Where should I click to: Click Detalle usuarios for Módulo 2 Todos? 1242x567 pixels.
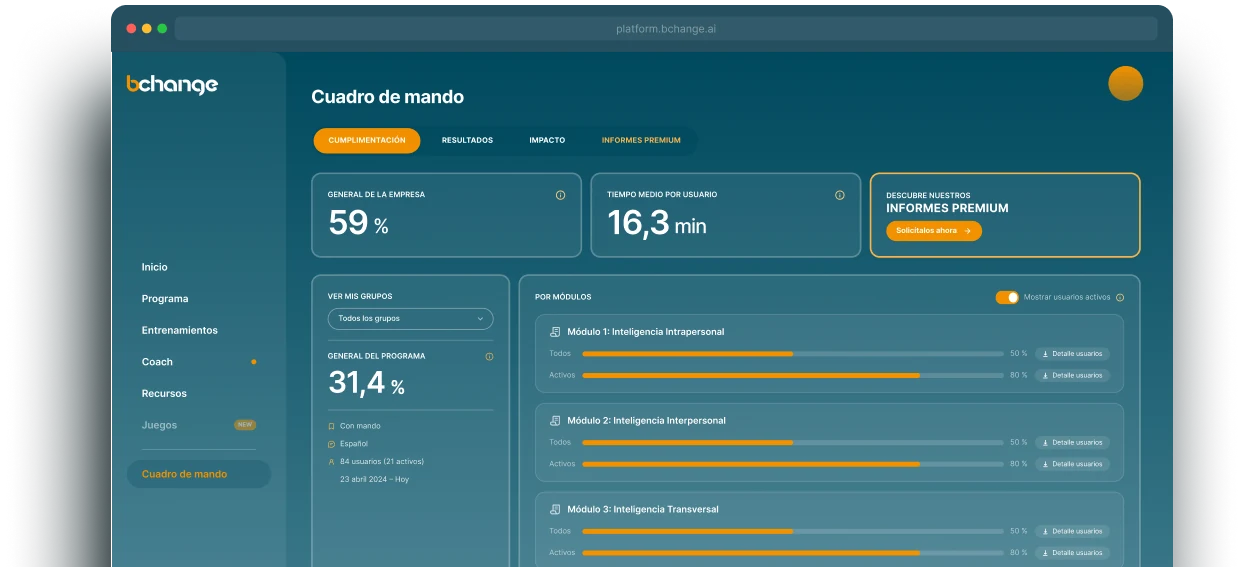[1072, 442]
